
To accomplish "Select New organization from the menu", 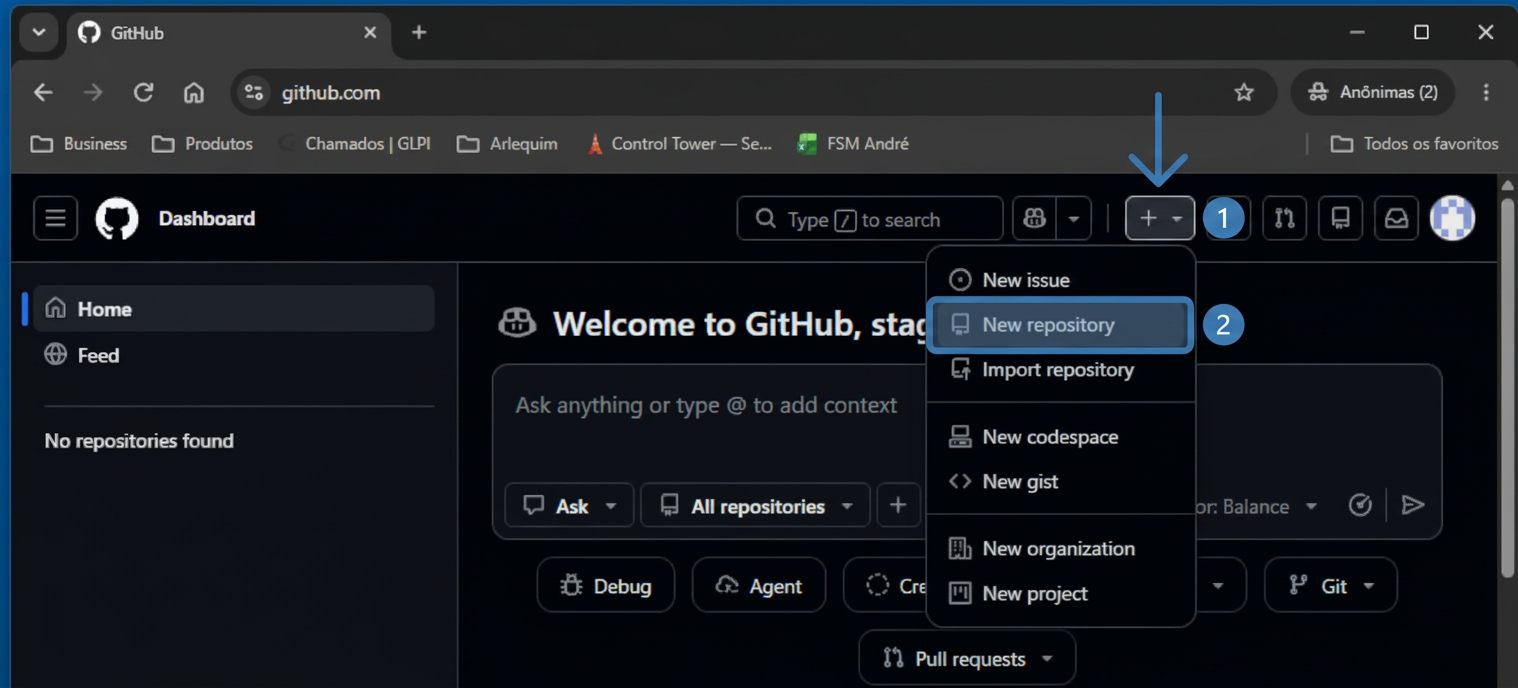I will click(x=1061, y=548).
